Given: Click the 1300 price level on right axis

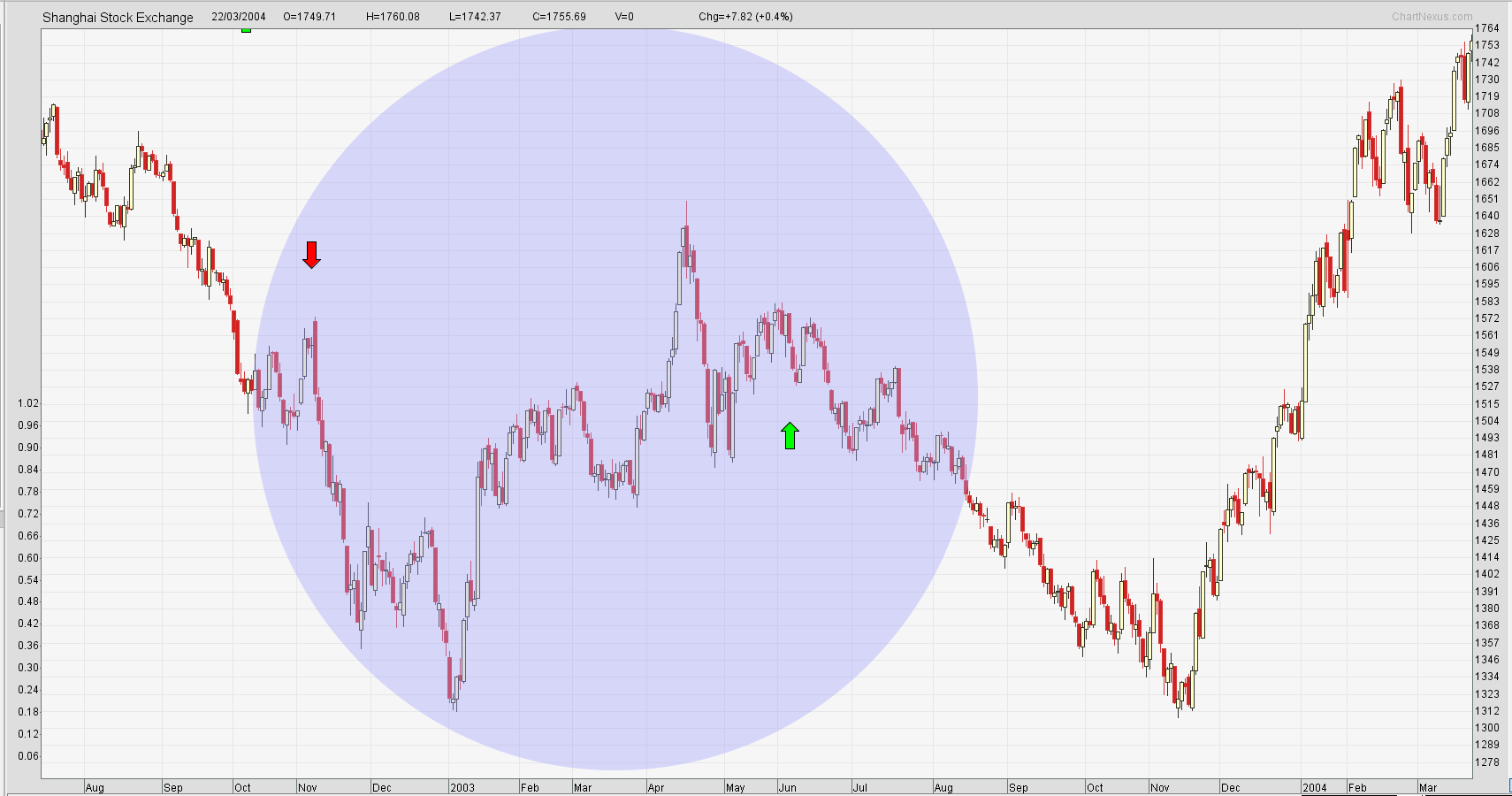Looking at the screenshot, I should click(1487, 728).
